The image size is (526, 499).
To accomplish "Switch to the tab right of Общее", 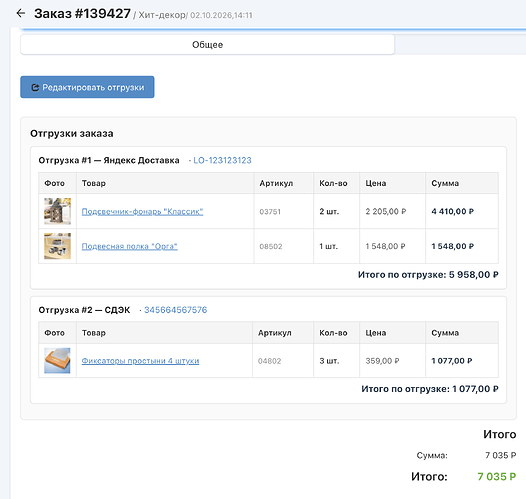I will [x=460, y=45].
